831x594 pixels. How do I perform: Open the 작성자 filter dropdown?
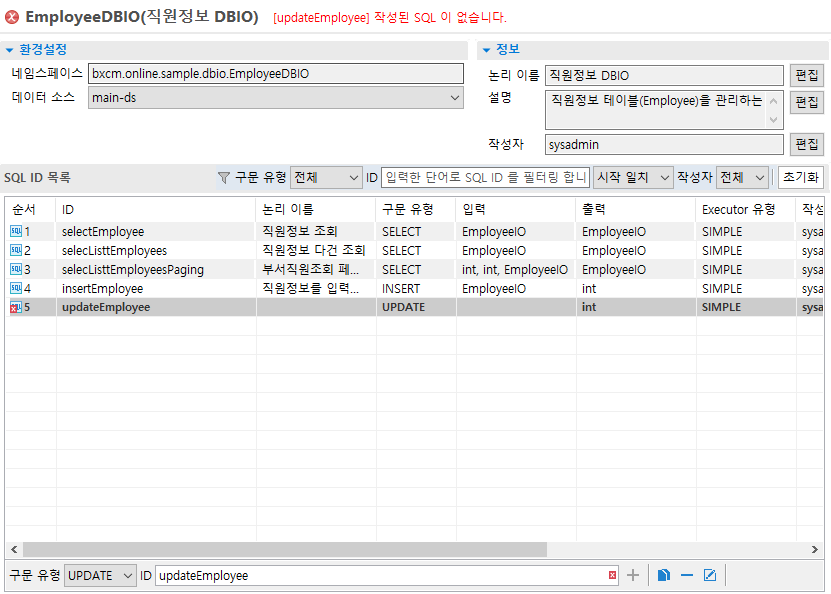tap(743, 177)
